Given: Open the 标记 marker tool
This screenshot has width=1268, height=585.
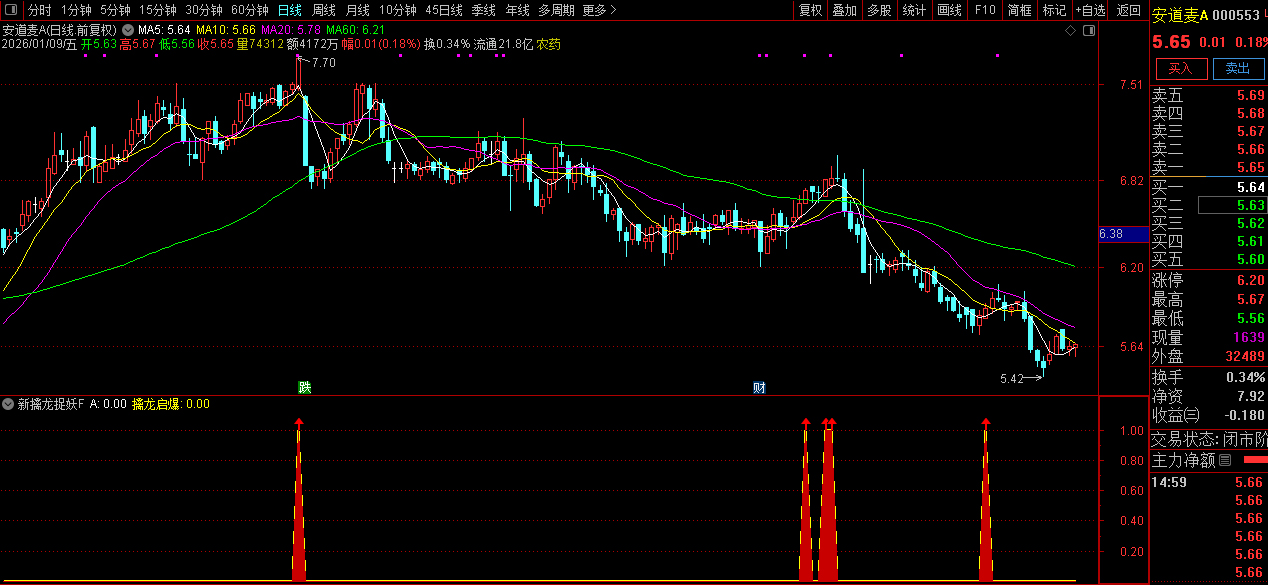Looking at the screenshot, I should tap(1055, 10).
